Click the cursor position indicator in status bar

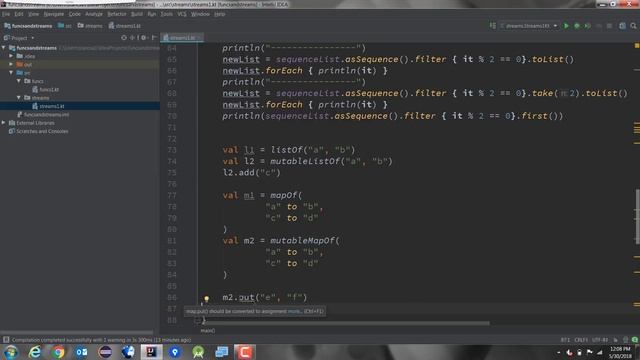565,340
